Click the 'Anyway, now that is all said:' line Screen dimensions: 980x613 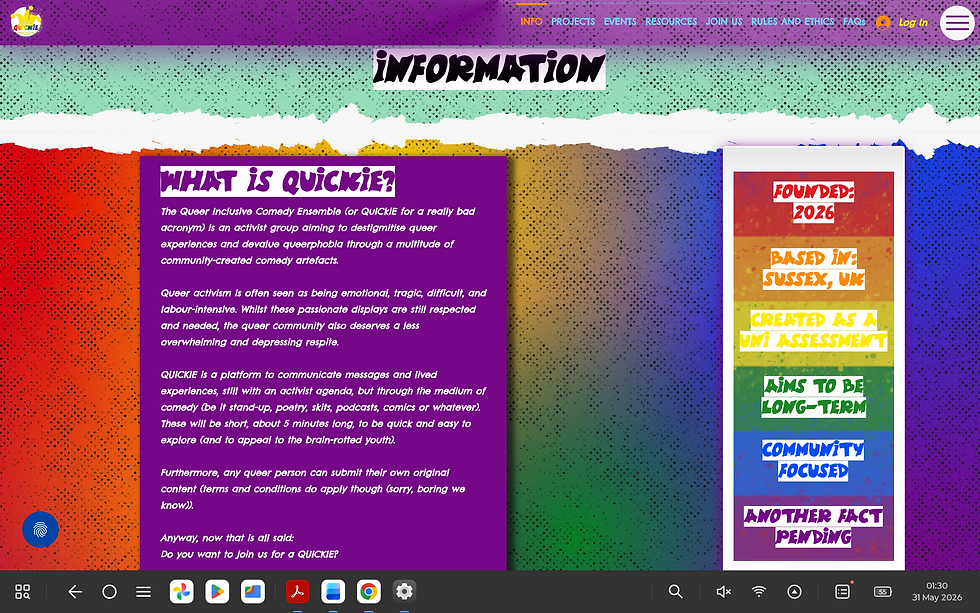point(227,538)
